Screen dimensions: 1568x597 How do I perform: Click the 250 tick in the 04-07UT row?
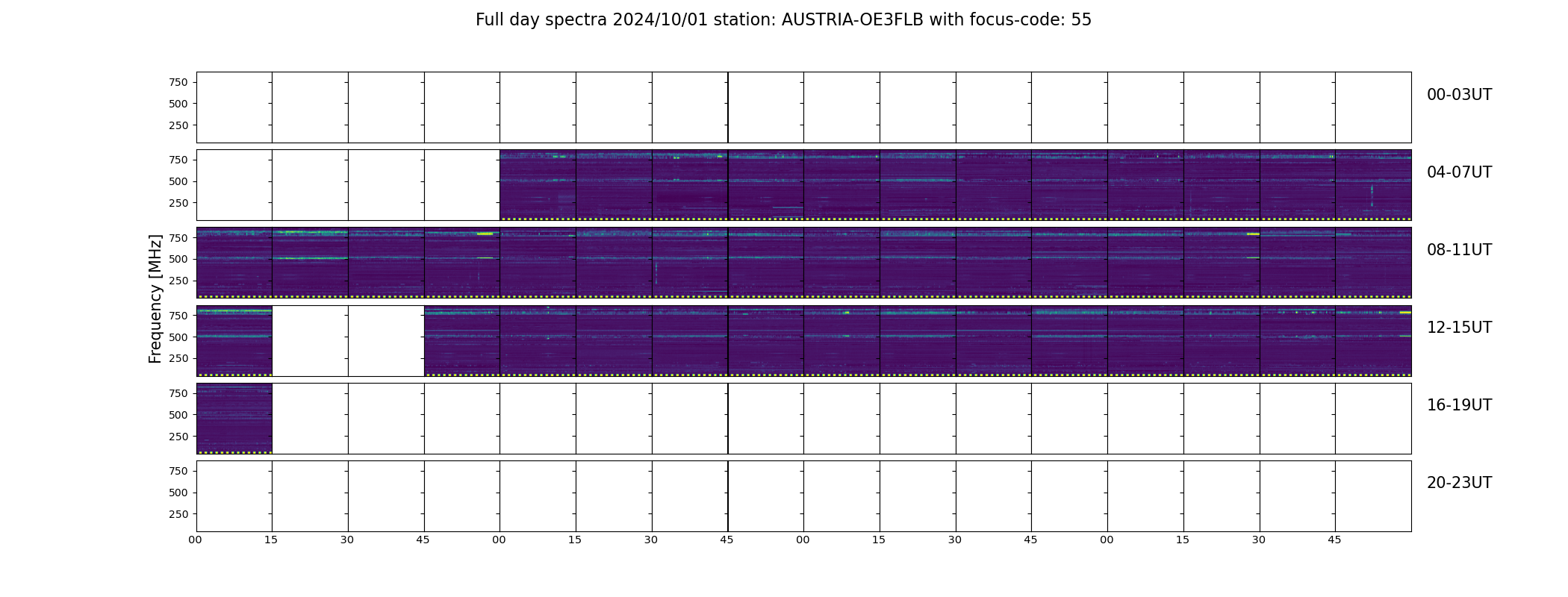(178, 203)
